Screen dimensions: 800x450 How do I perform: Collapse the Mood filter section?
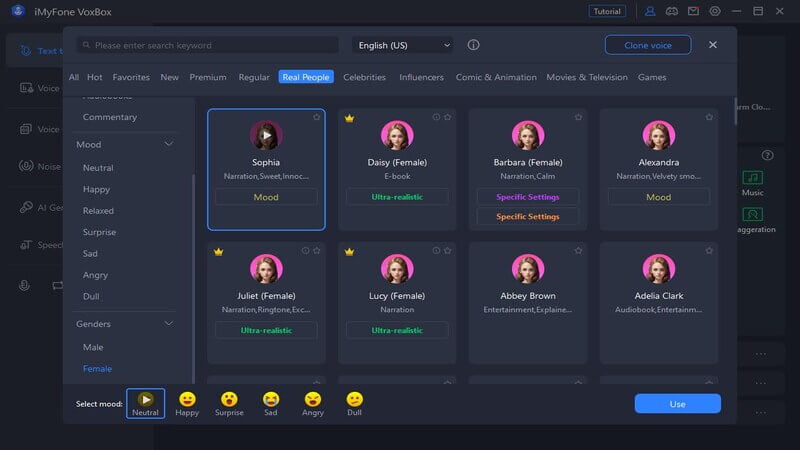point(169,145)
